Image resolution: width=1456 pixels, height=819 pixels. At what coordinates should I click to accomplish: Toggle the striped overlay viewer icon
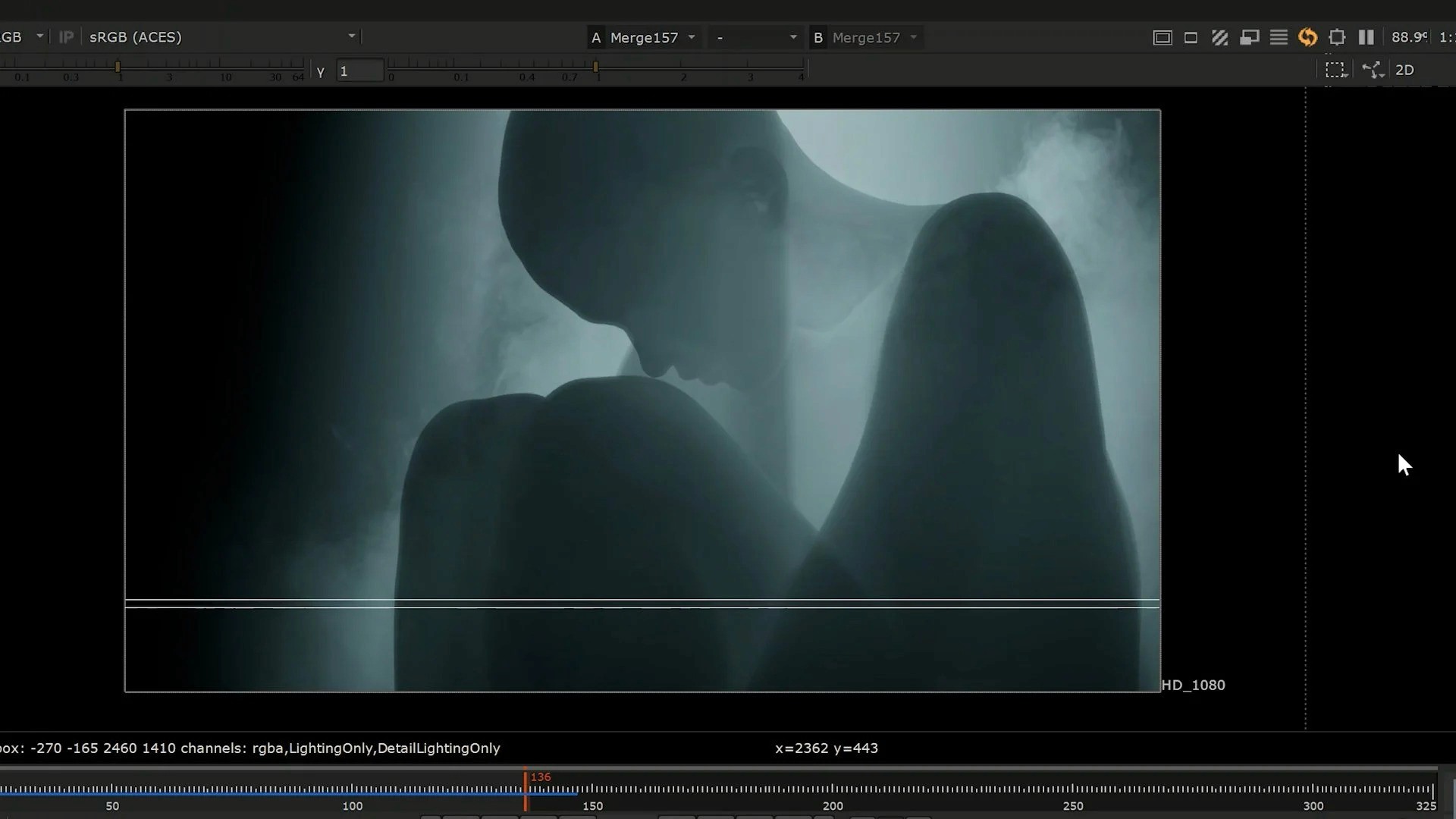coord(1219,37)
